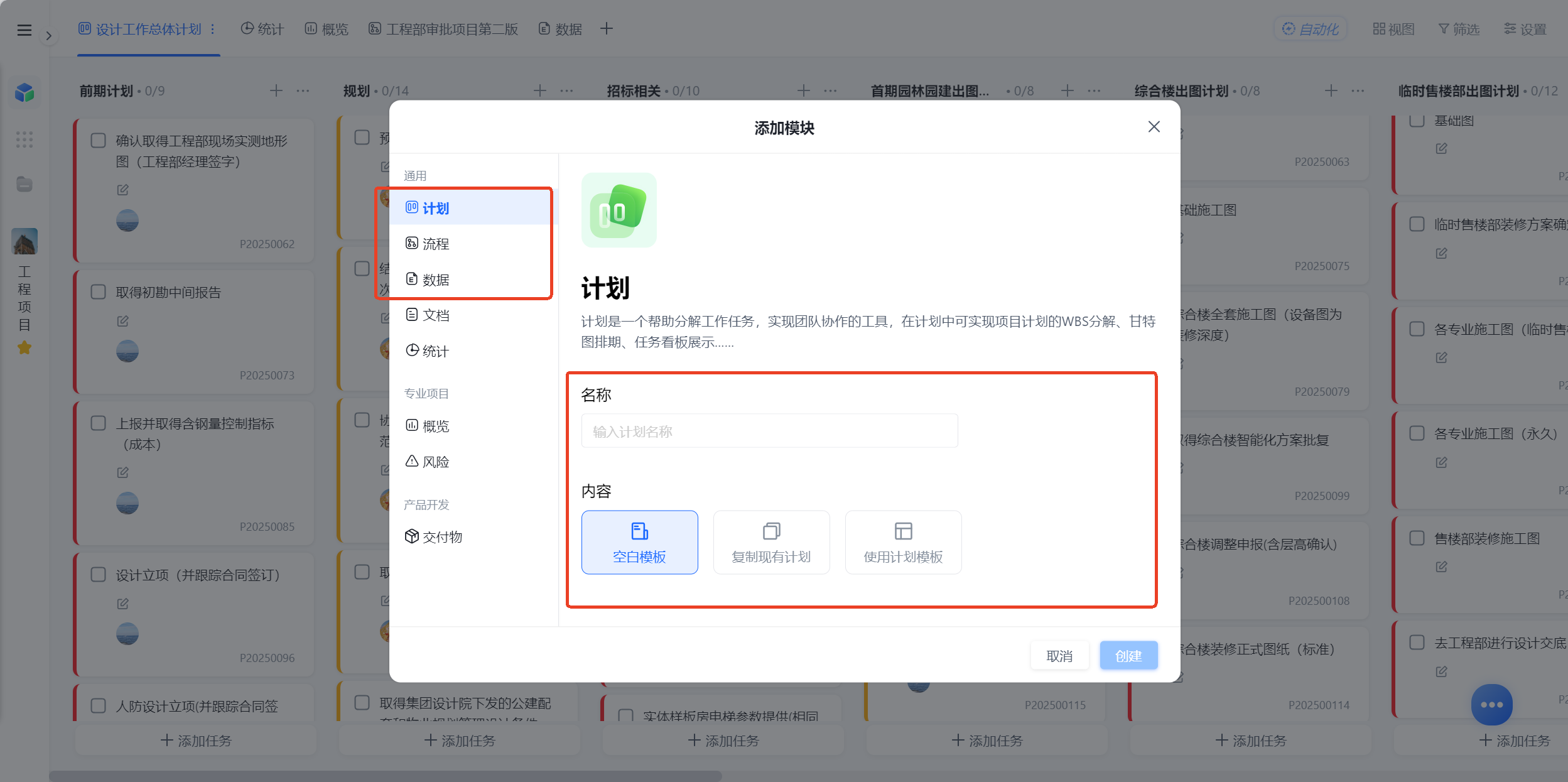
Task: Add task to 前期计划 column header plus
Action: 276,90
